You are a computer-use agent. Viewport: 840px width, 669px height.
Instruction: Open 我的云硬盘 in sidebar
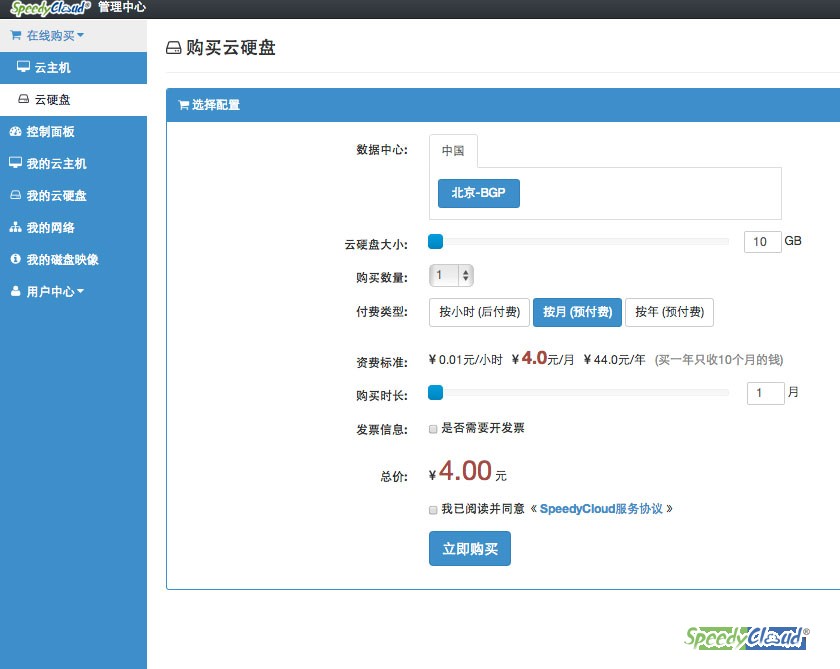coord(73,196)
